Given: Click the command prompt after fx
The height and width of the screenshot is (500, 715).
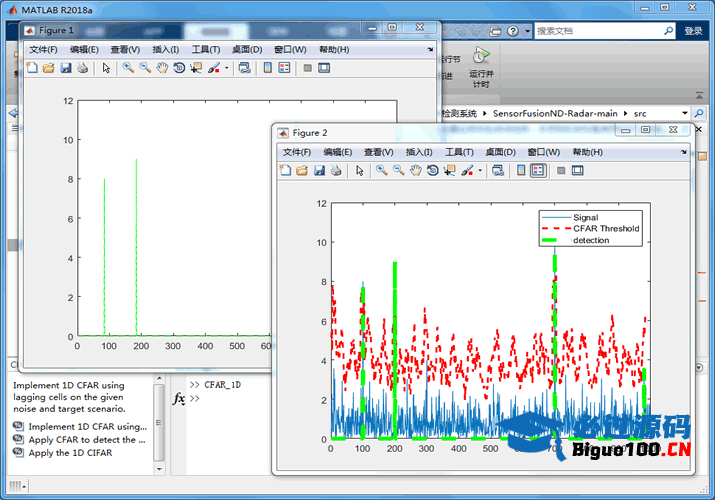Looking at the screenshot, I should point(195,399).
